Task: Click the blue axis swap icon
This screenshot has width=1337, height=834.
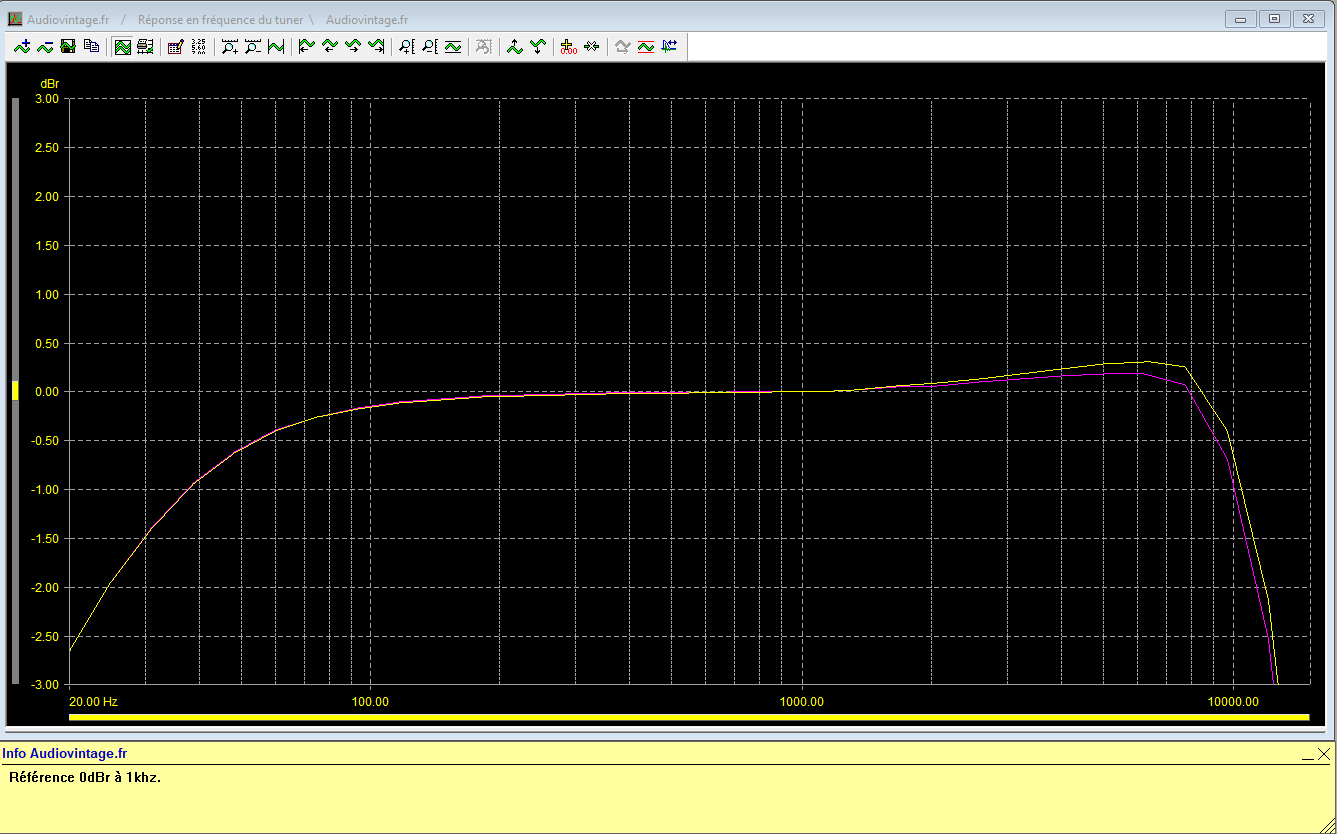Action: click(x=669, y=46)
